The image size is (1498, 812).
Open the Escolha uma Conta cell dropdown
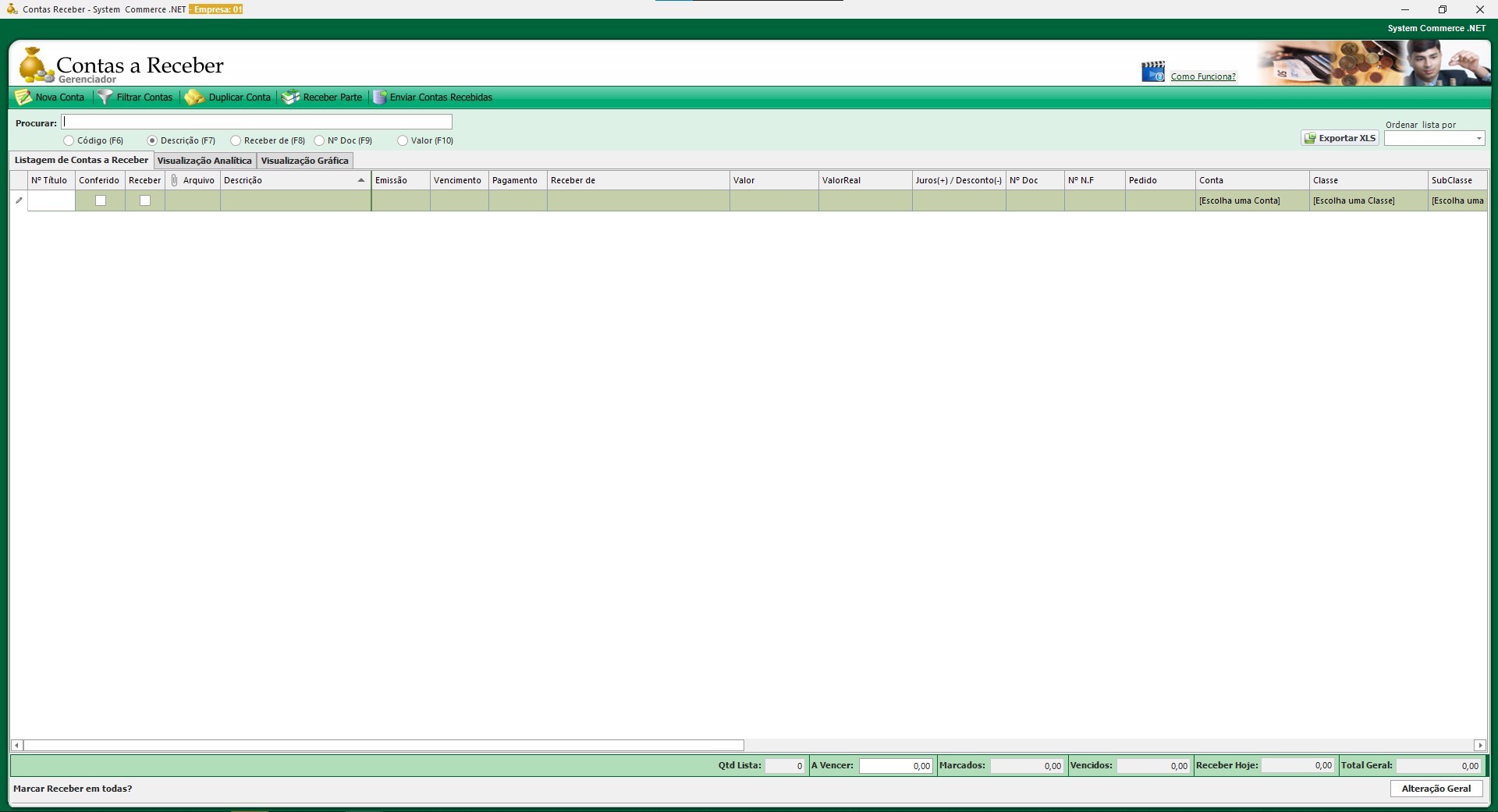pyautogui.click(x=1251, y=201)
